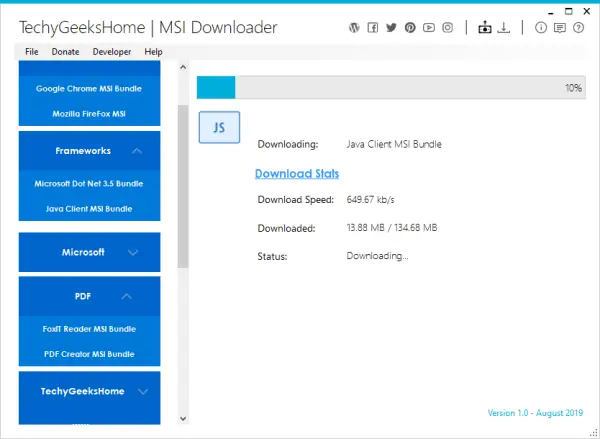Click the Downloading... status value
The height and width of the screenshot is (439, 600).
tap(377, 256)
